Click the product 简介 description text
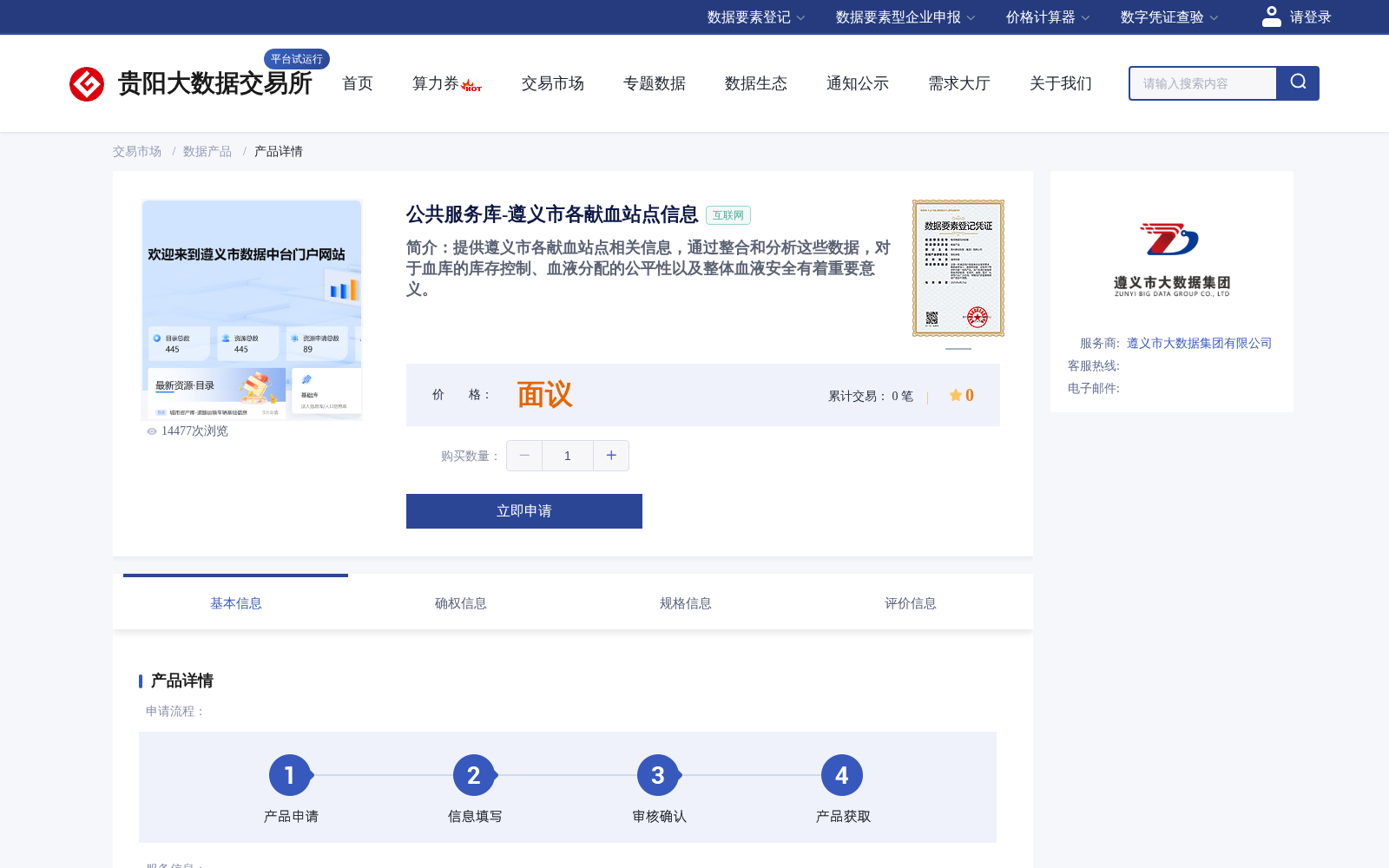The width and height of the screenshot is (1389, 868). tap(648, 268)
